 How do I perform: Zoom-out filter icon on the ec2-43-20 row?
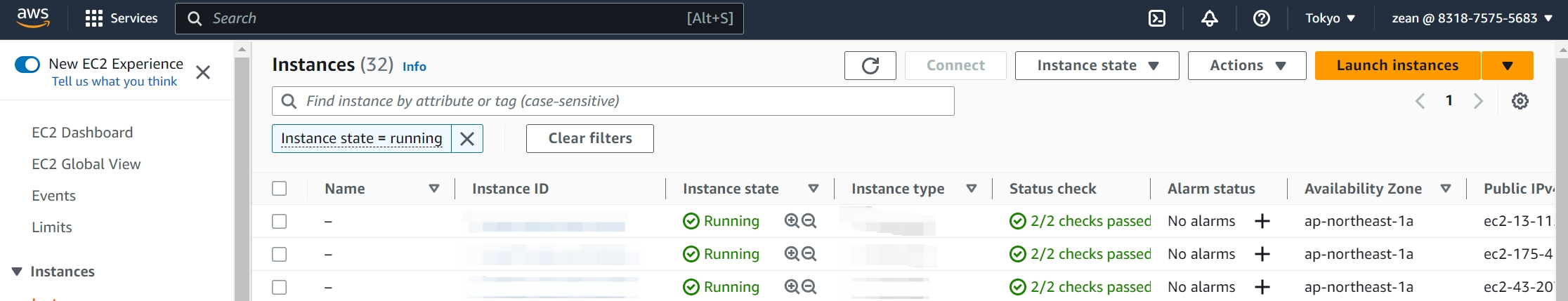[809, 287]
